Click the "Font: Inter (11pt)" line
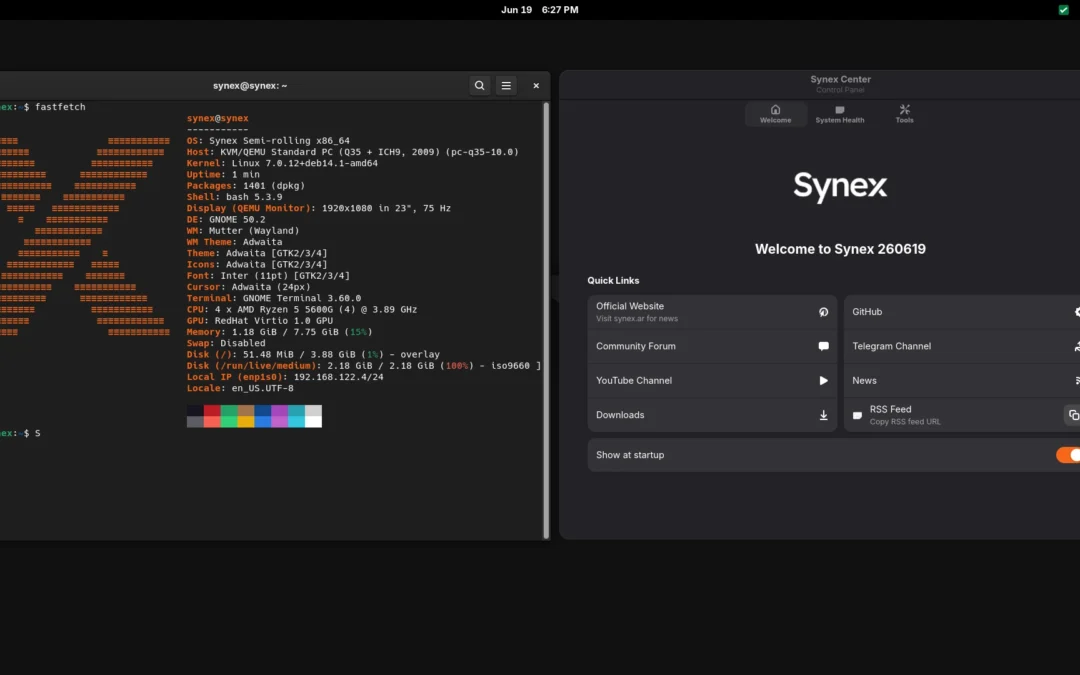The height and width of the screenshot is (675, 1080). pyautogui.click(x=268, y=276)
